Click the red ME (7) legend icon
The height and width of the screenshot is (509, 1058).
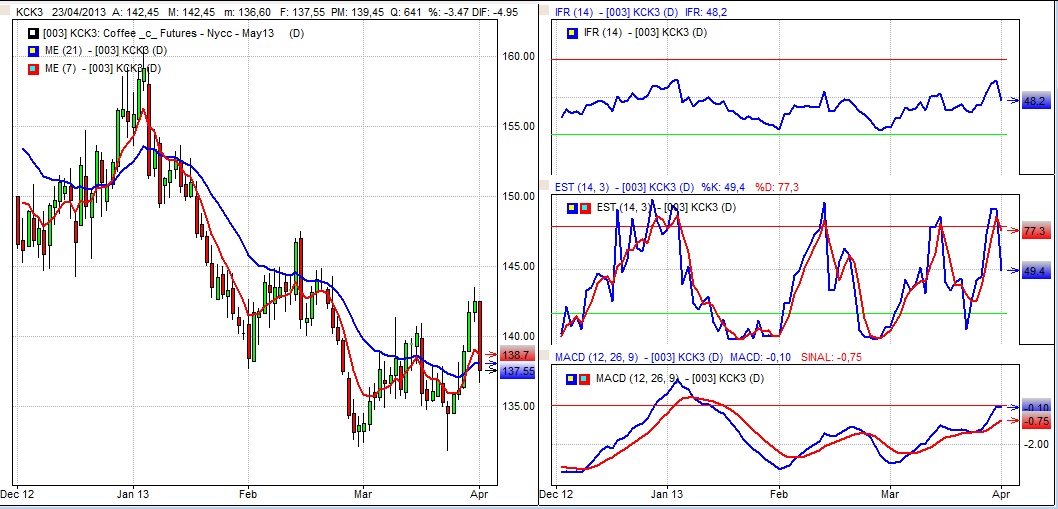click(x=34, y=68)
